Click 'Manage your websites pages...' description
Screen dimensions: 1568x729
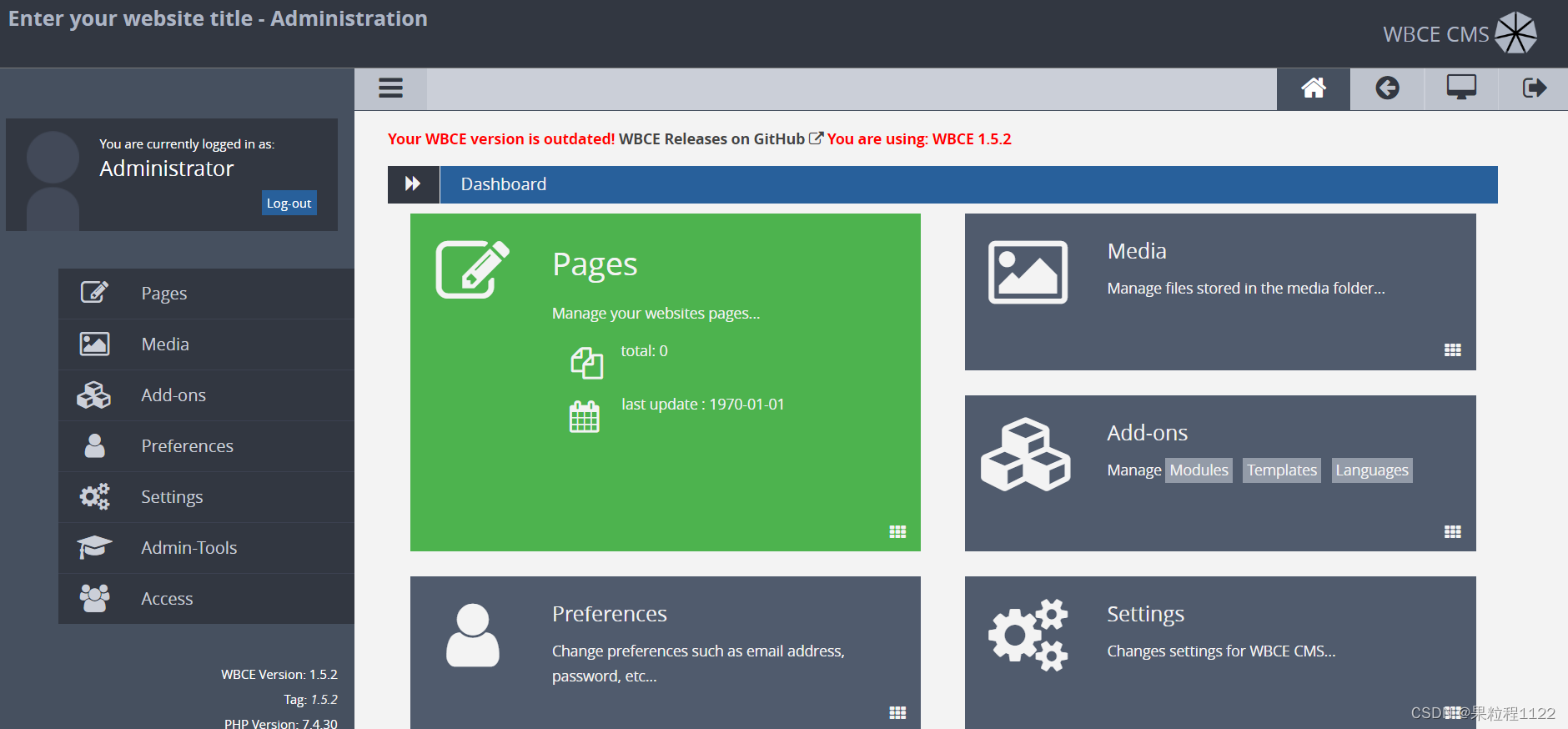pos(656,314)
